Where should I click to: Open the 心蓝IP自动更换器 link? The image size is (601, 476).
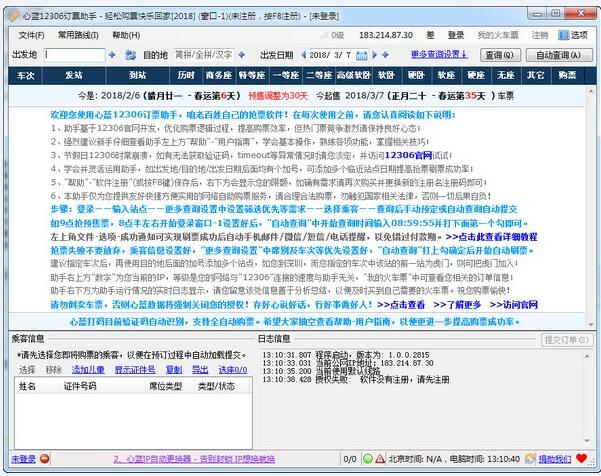pos(194,459)
